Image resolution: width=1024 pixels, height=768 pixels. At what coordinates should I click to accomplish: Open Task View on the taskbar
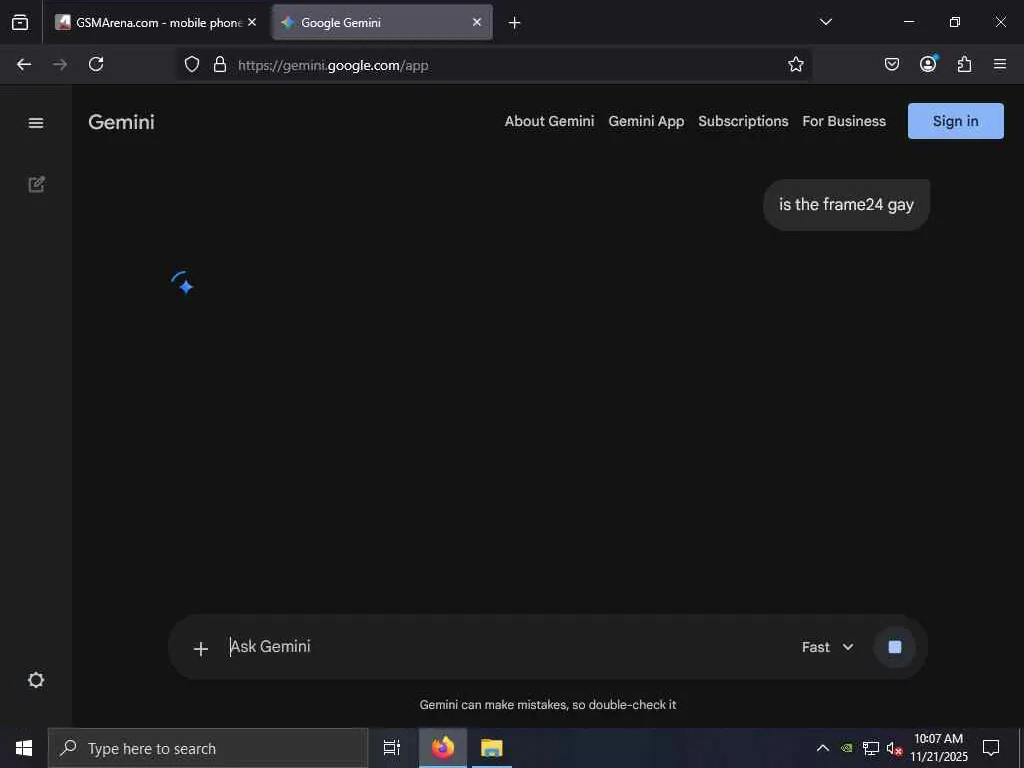coord(392,748)
